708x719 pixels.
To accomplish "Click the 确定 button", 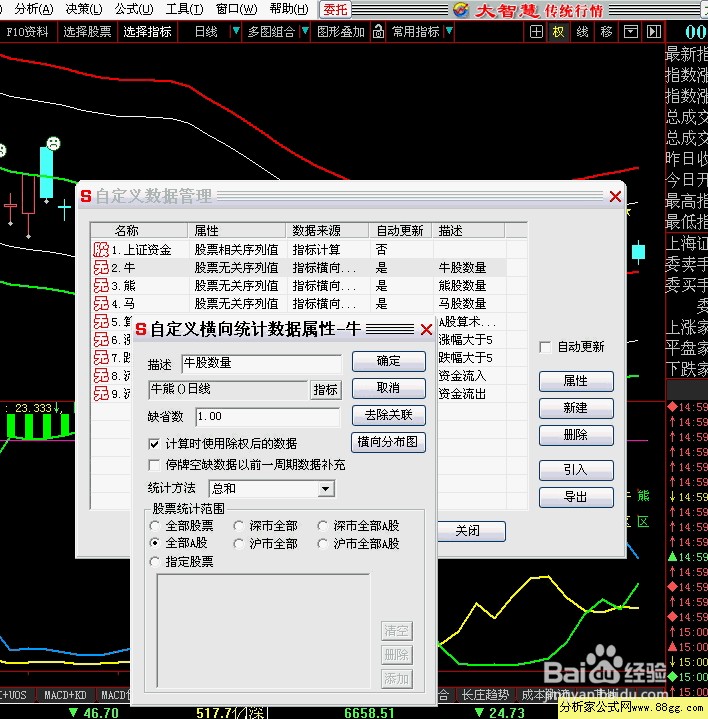I will coord(388,361).
